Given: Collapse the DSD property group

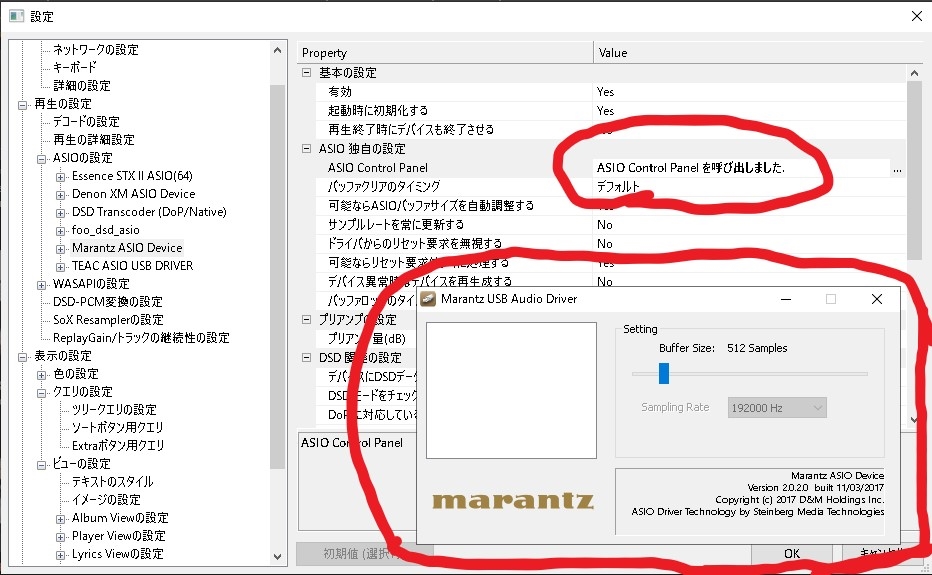Looking at the screenshot, I should coord(307,358).
